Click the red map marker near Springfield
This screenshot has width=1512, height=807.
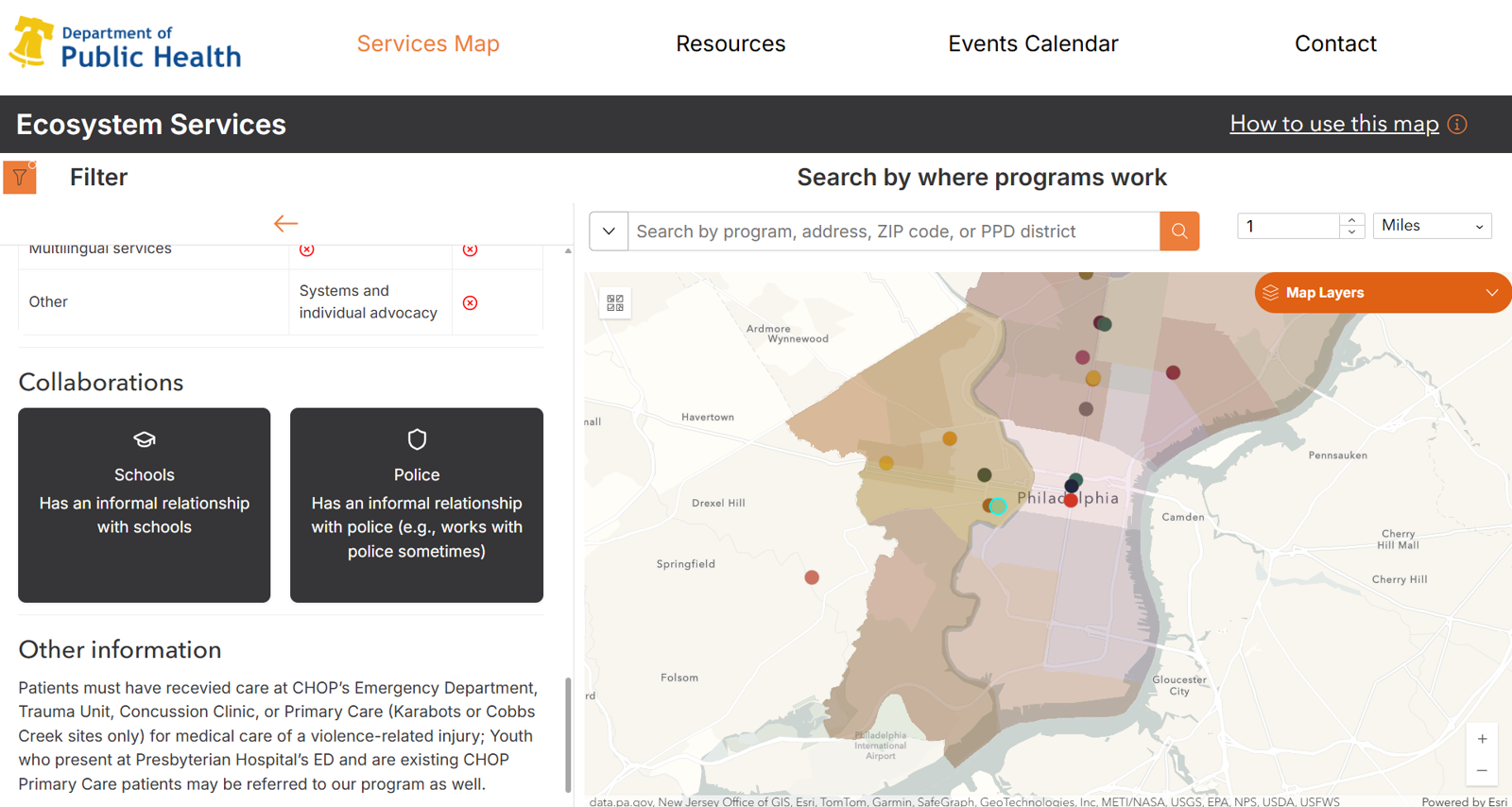point(812,577)
